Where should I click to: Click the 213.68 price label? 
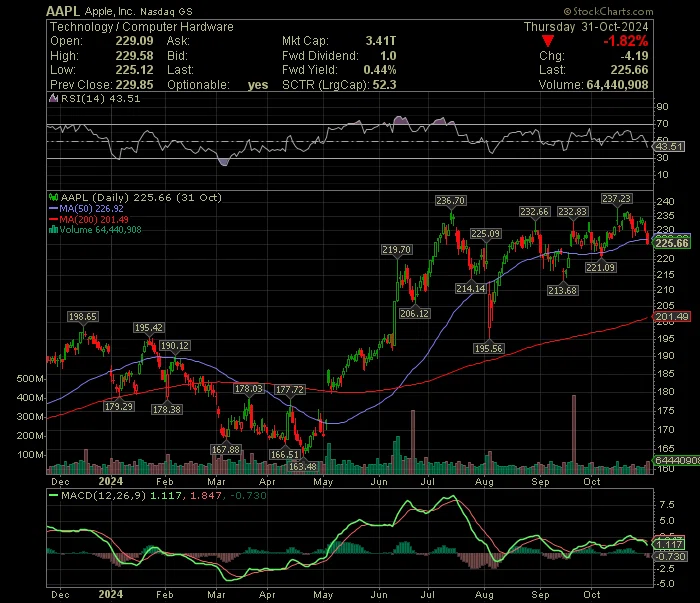pos(562,291)
